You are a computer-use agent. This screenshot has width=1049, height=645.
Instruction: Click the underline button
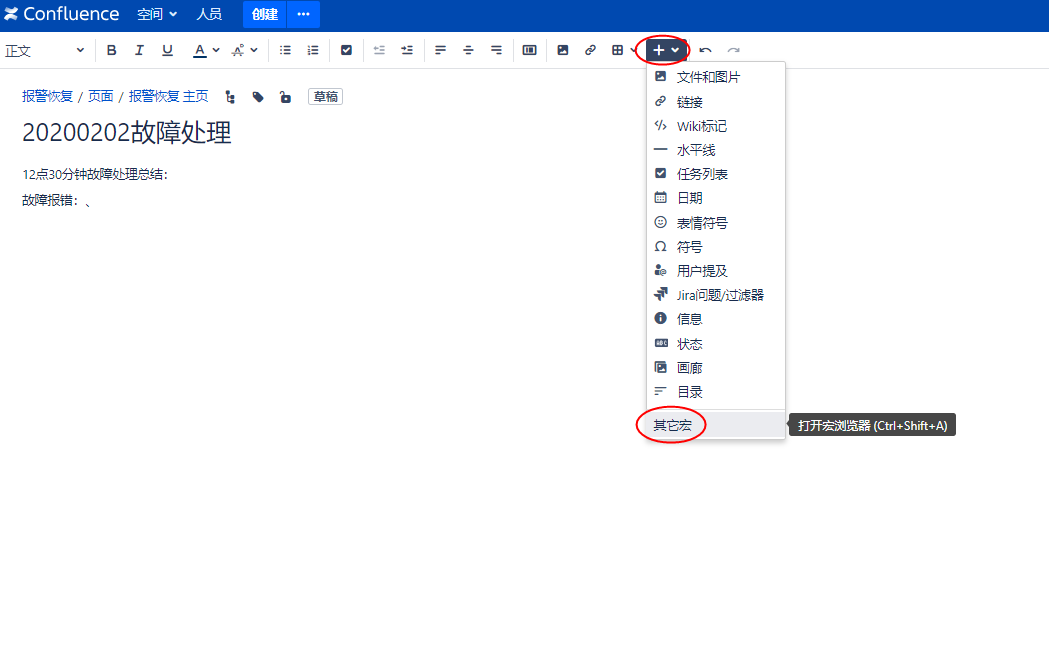[167, 50]
